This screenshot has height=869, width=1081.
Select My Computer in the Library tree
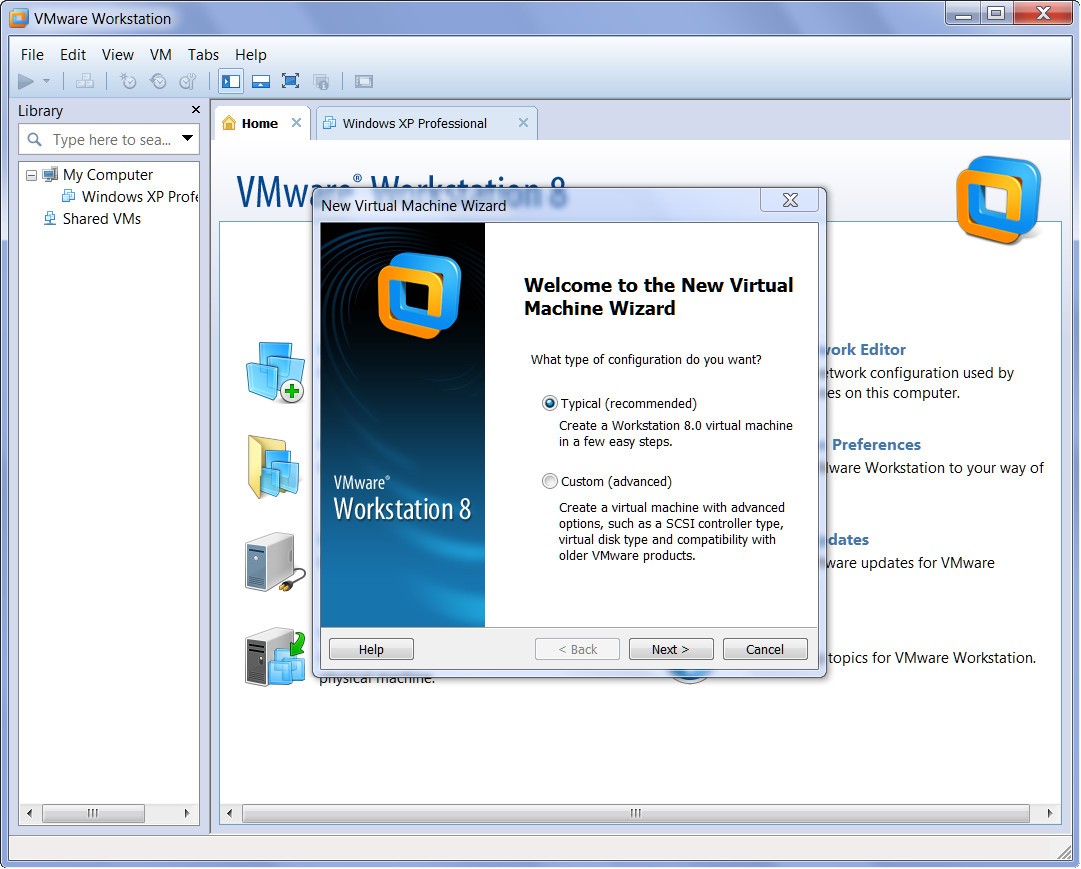[x=108, y=174]
